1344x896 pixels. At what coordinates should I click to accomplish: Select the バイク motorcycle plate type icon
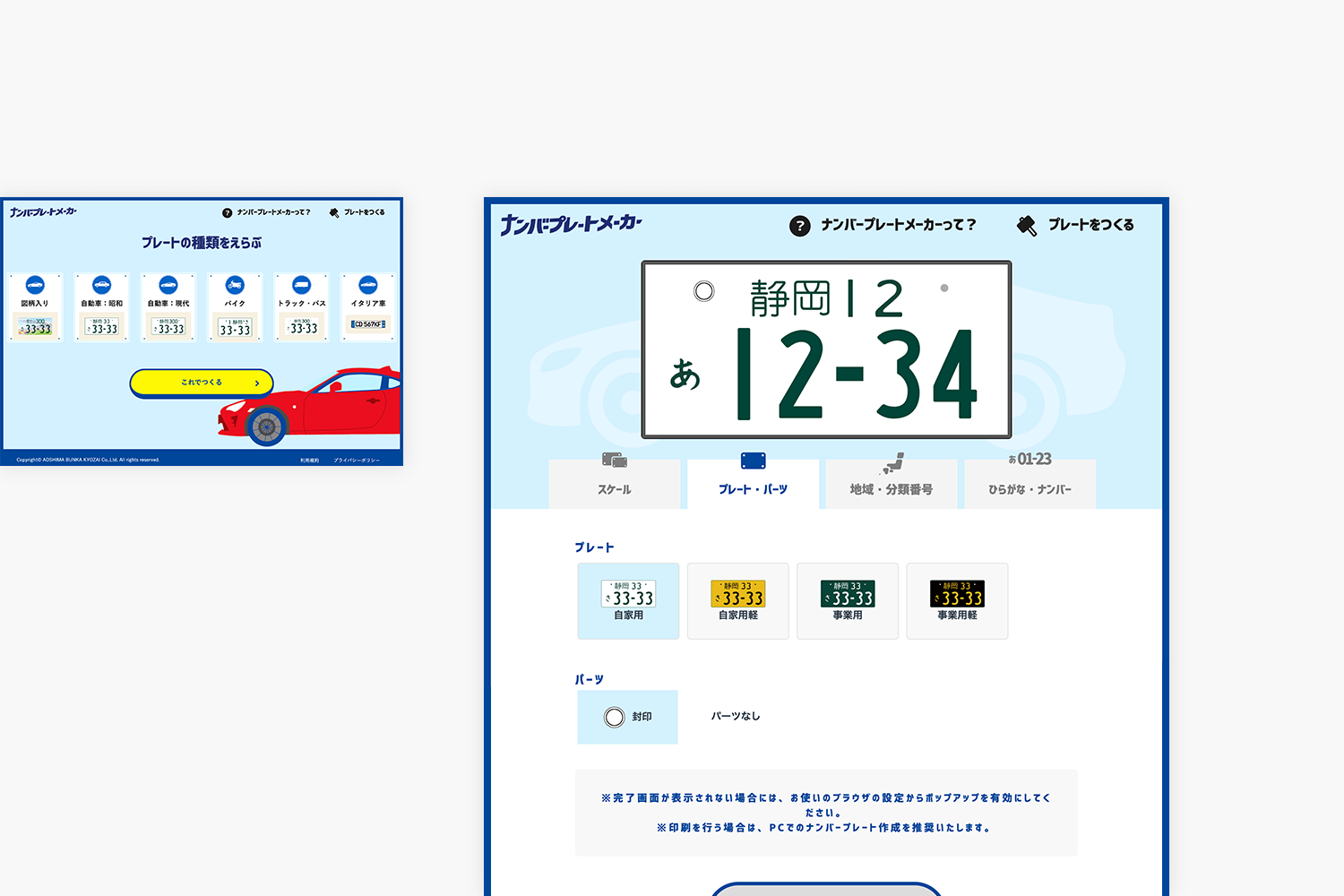235,284
